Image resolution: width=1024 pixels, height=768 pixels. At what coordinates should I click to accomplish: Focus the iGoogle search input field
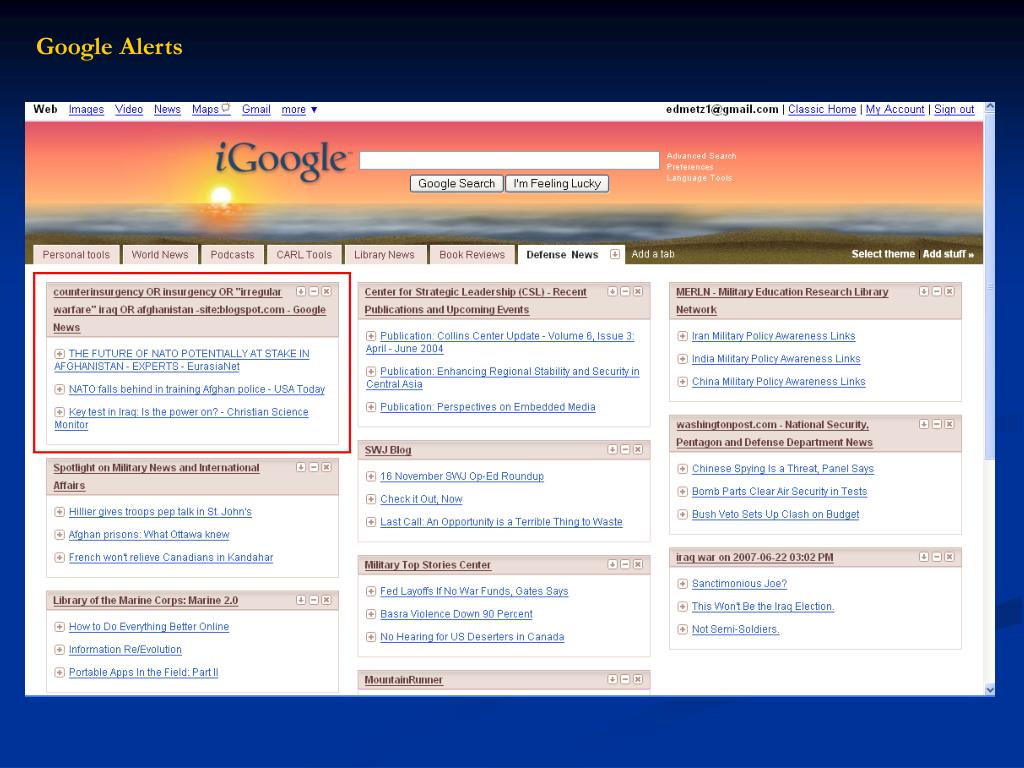509,160
